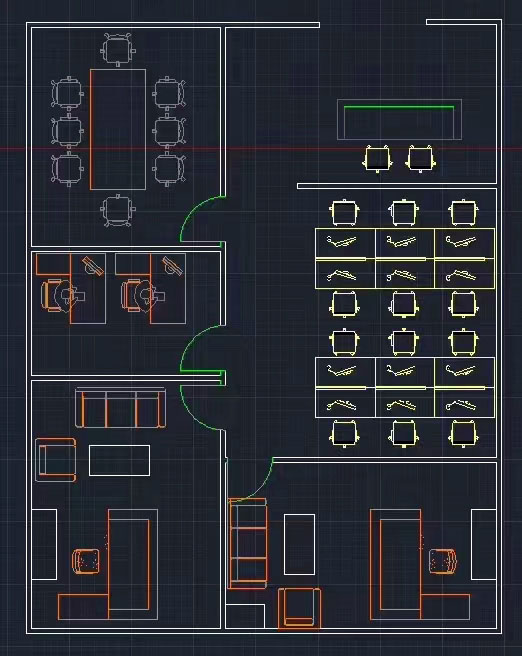The image size is (522, 656).
Task: Pick the orange armchair along the bottom-right office's bottom wall
Action: point(299,608)
